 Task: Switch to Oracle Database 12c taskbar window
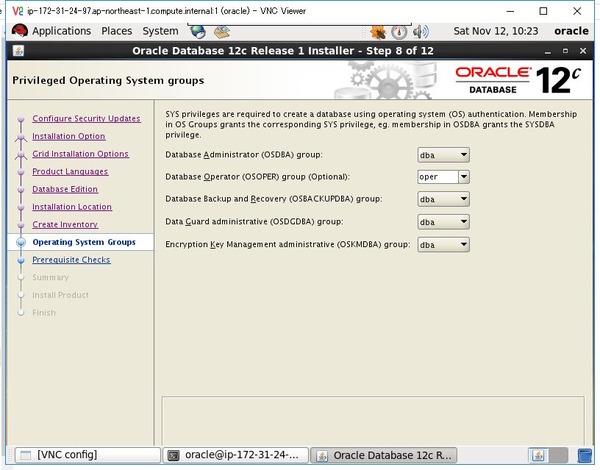[383, 455]
